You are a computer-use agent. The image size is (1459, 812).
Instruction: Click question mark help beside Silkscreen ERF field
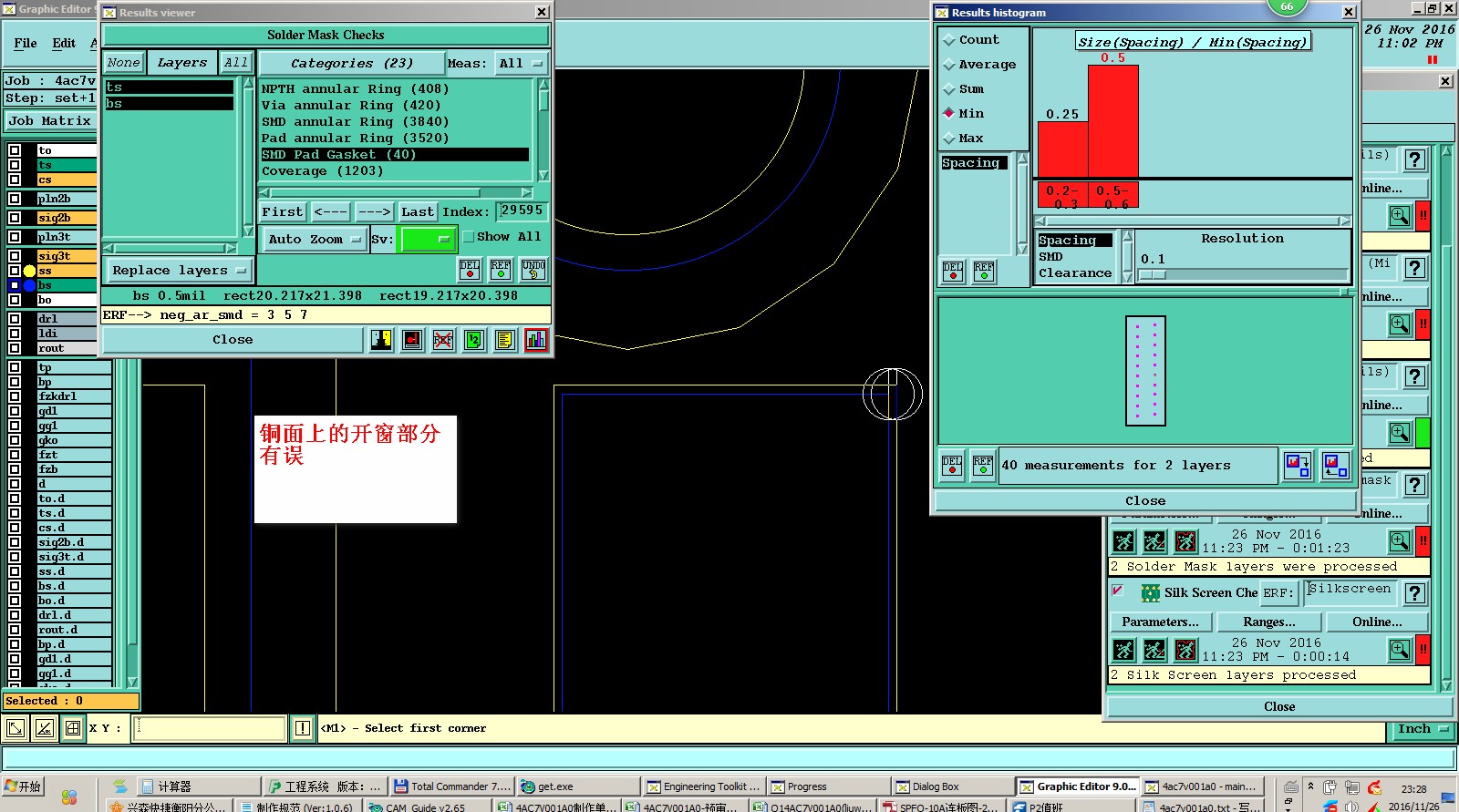pyautogui.click(x=1414, y=593)
